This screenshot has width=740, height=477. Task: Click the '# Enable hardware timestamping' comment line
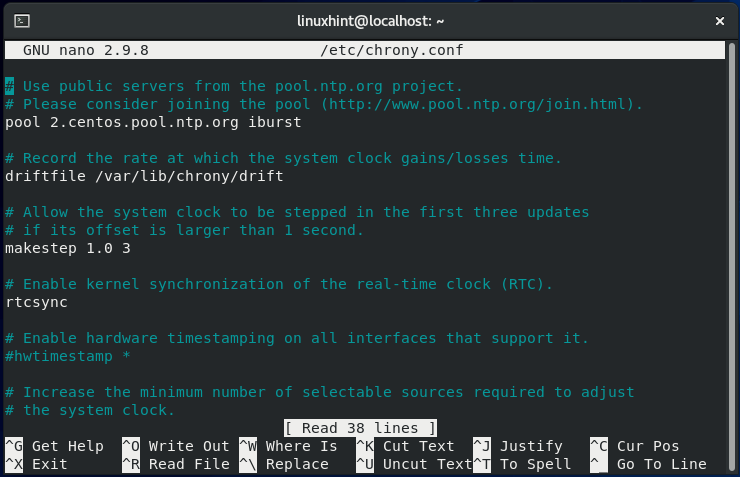tap(297, 338)
